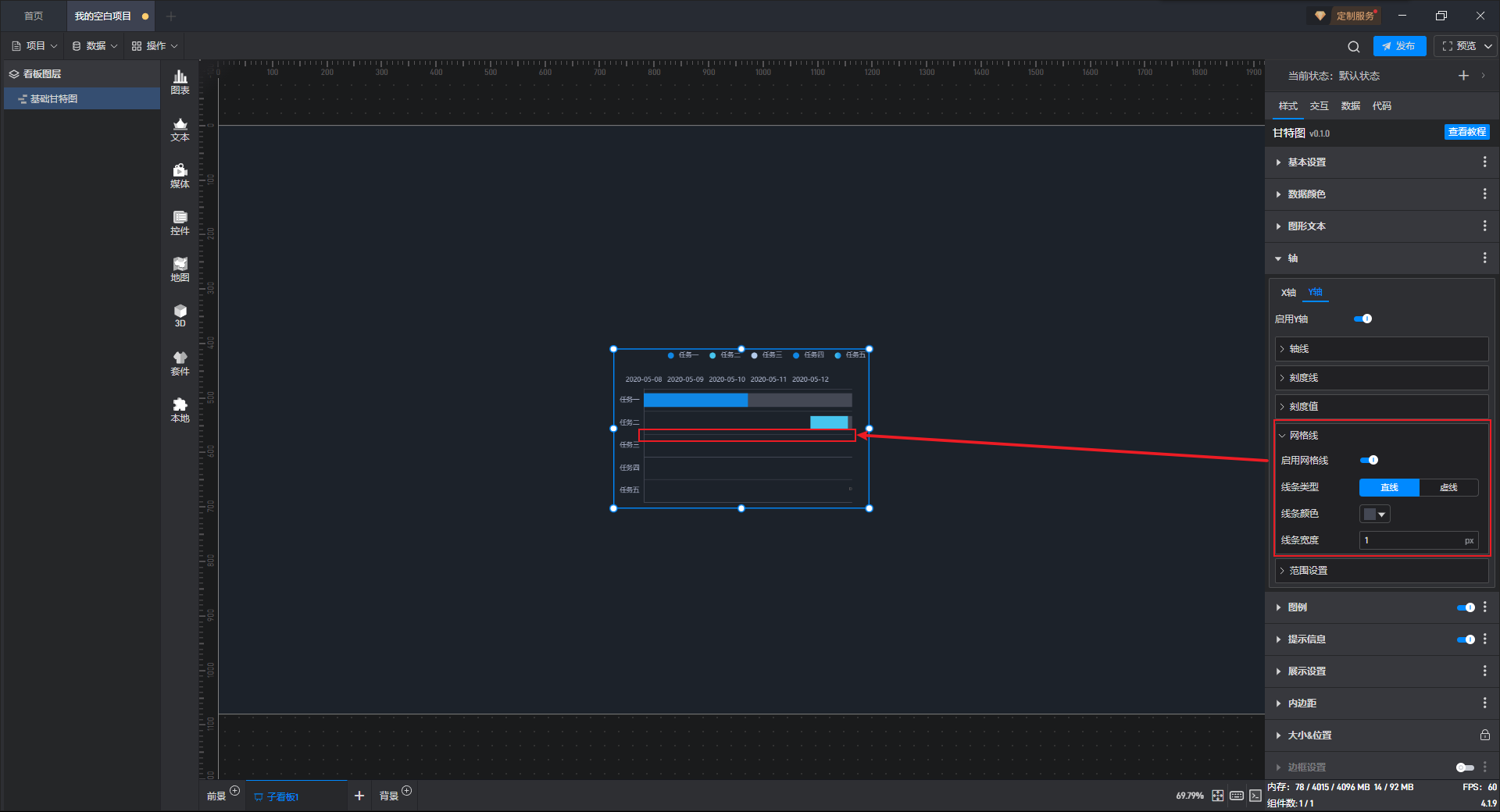Open the 套件 kits components panel
1500x812 pixels.
[180, 363]
